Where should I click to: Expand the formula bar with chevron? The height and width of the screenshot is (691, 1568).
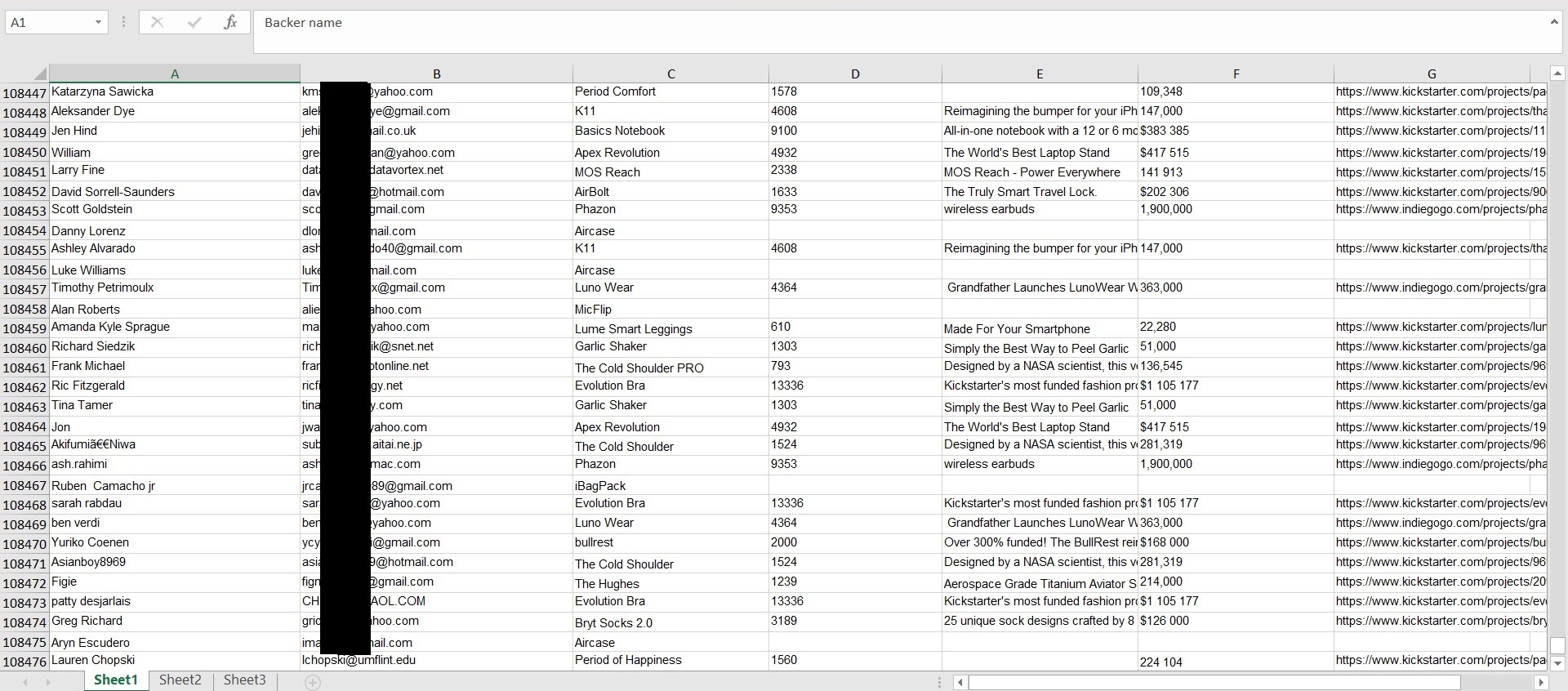[1553, 22]
